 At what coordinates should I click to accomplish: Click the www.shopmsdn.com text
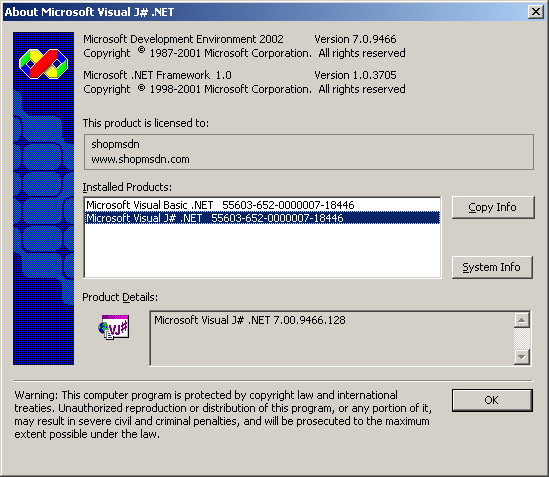(x=140, y=159)
